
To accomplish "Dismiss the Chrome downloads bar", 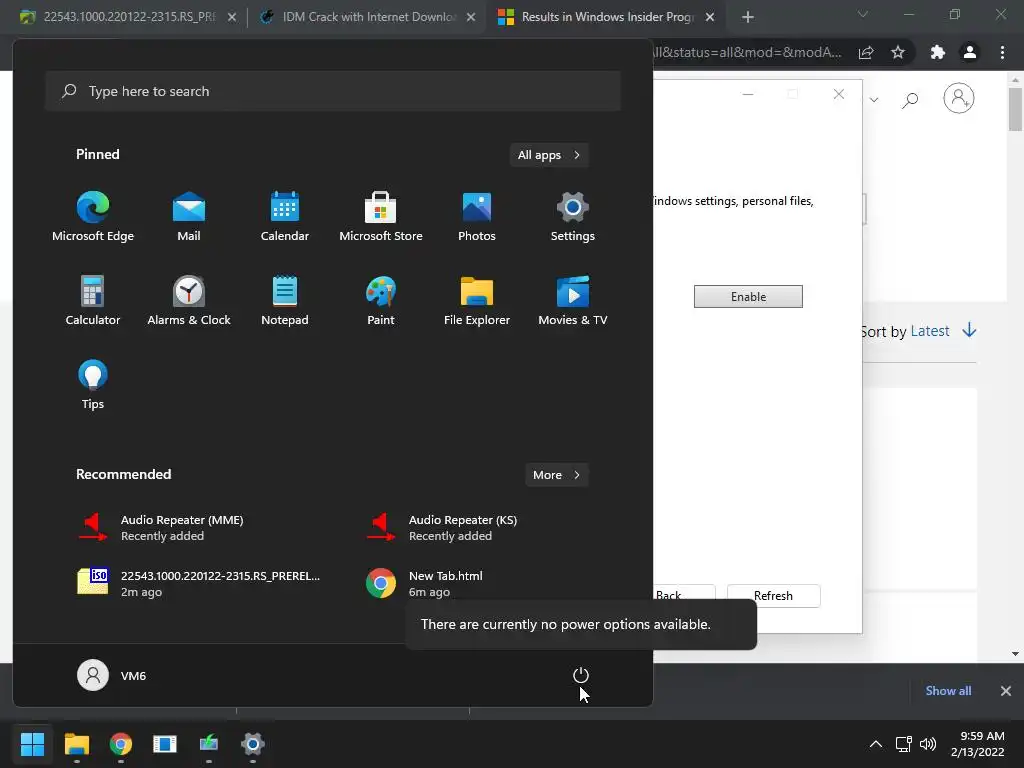I will [x=1006, y=691].
